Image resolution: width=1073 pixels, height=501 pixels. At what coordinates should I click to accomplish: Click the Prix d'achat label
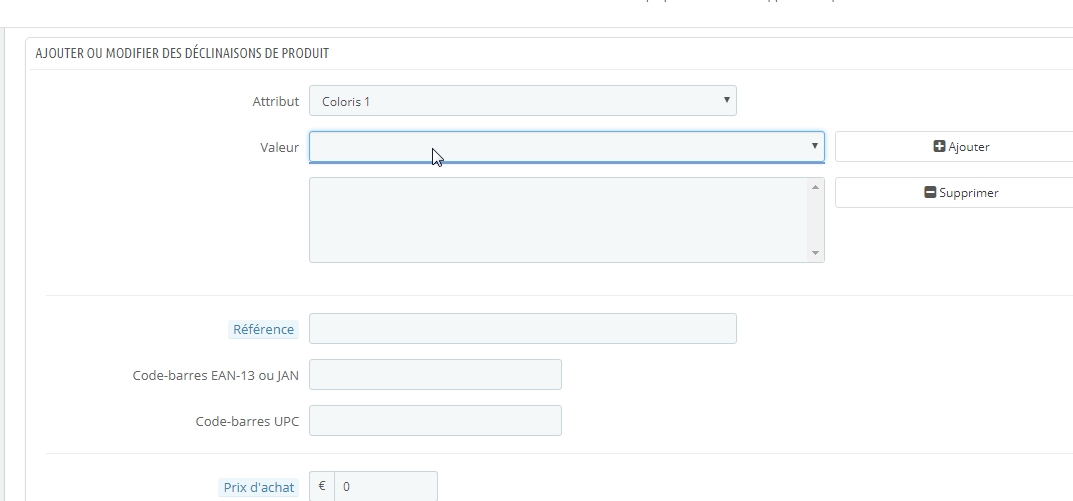pyautogui.click(x=259, y=487)
